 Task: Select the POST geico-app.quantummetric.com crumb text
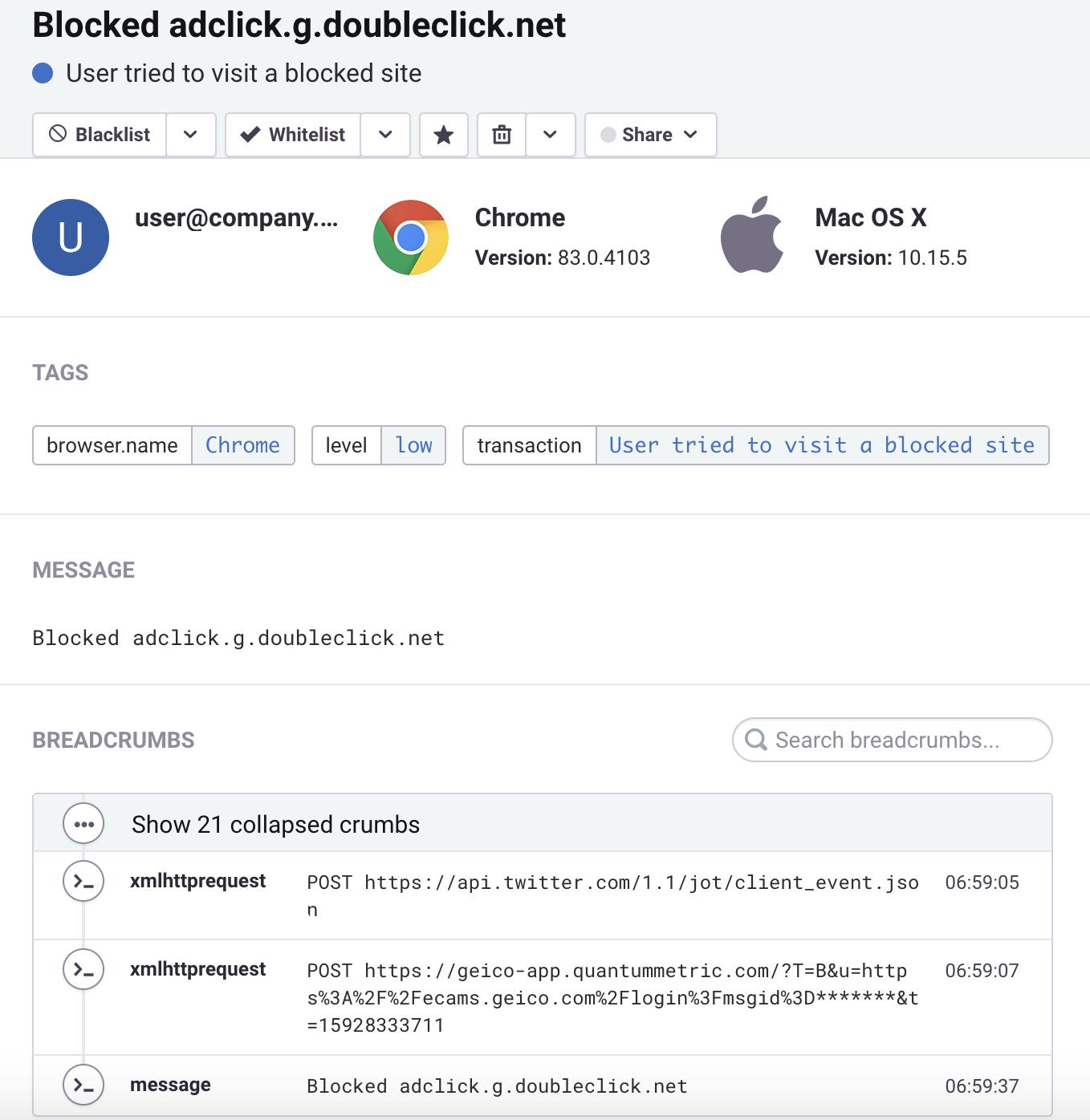pos(613,998)
